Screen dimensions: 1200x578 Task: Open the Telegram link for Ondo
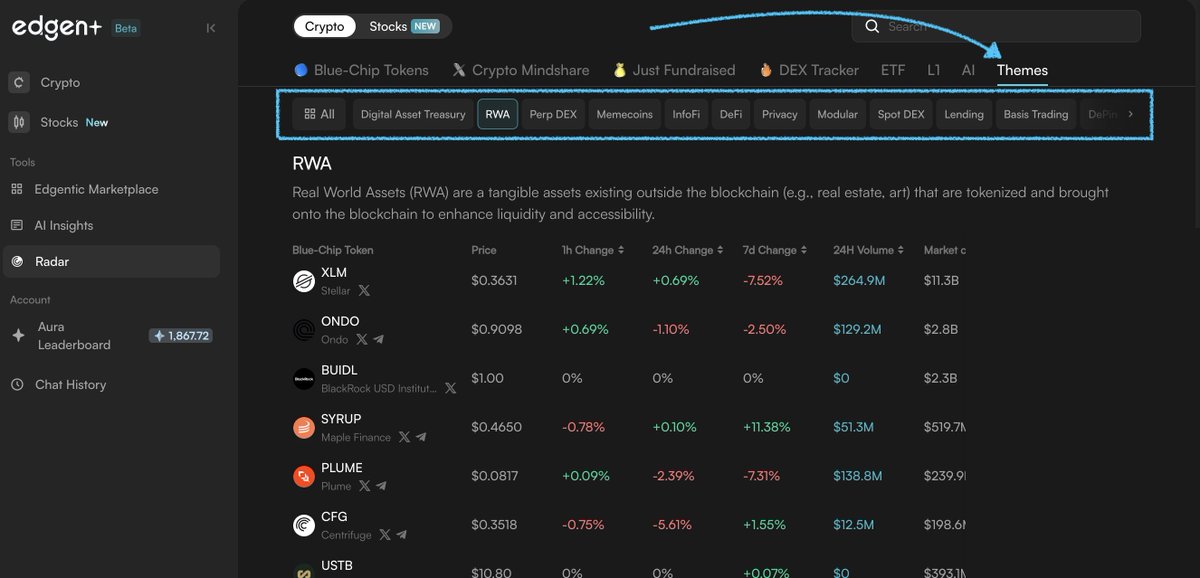coord(379,340)
